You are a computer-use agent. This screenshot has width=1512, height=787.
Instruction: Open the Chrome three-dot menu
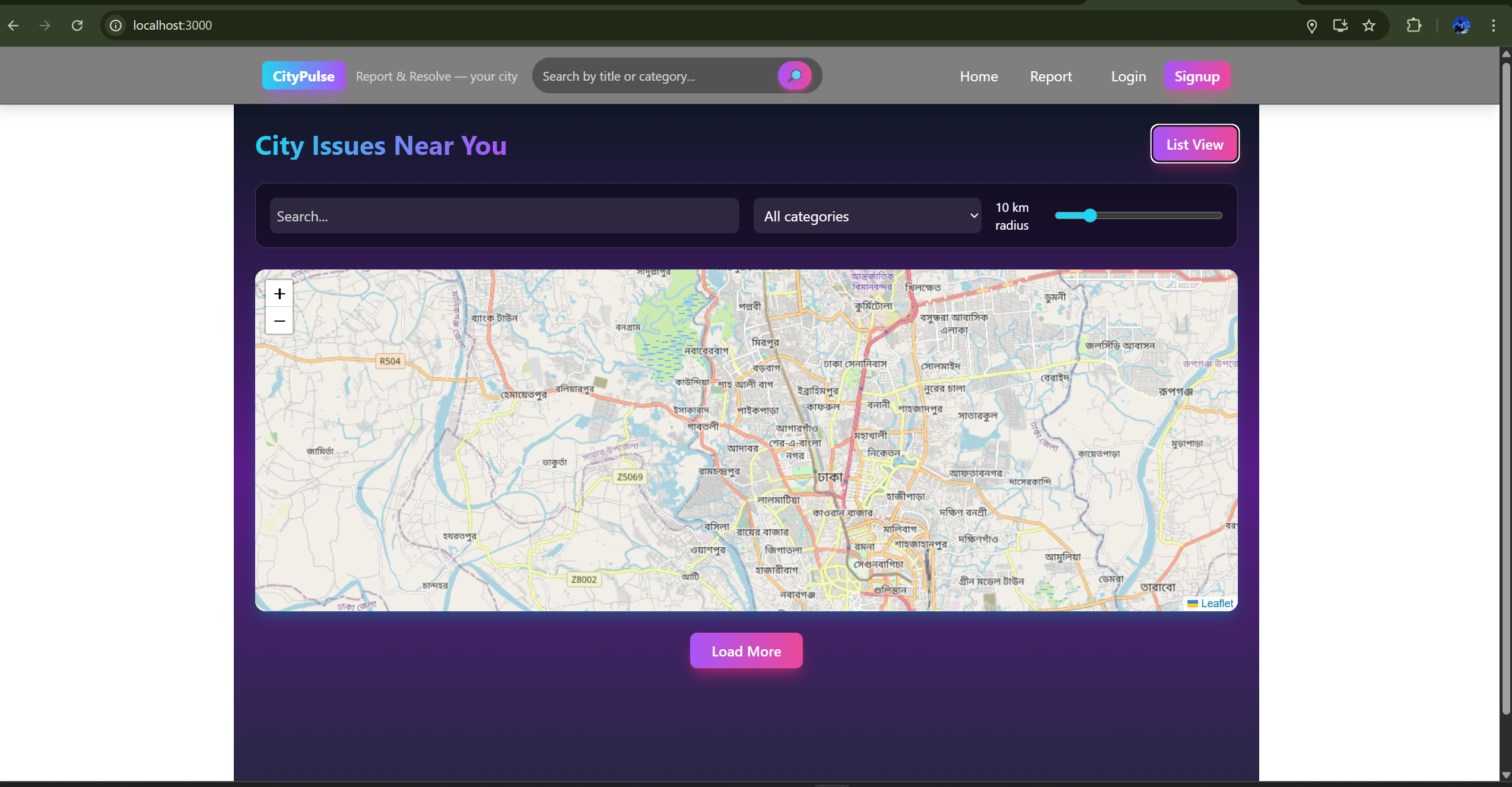(x=1494, y=26)
